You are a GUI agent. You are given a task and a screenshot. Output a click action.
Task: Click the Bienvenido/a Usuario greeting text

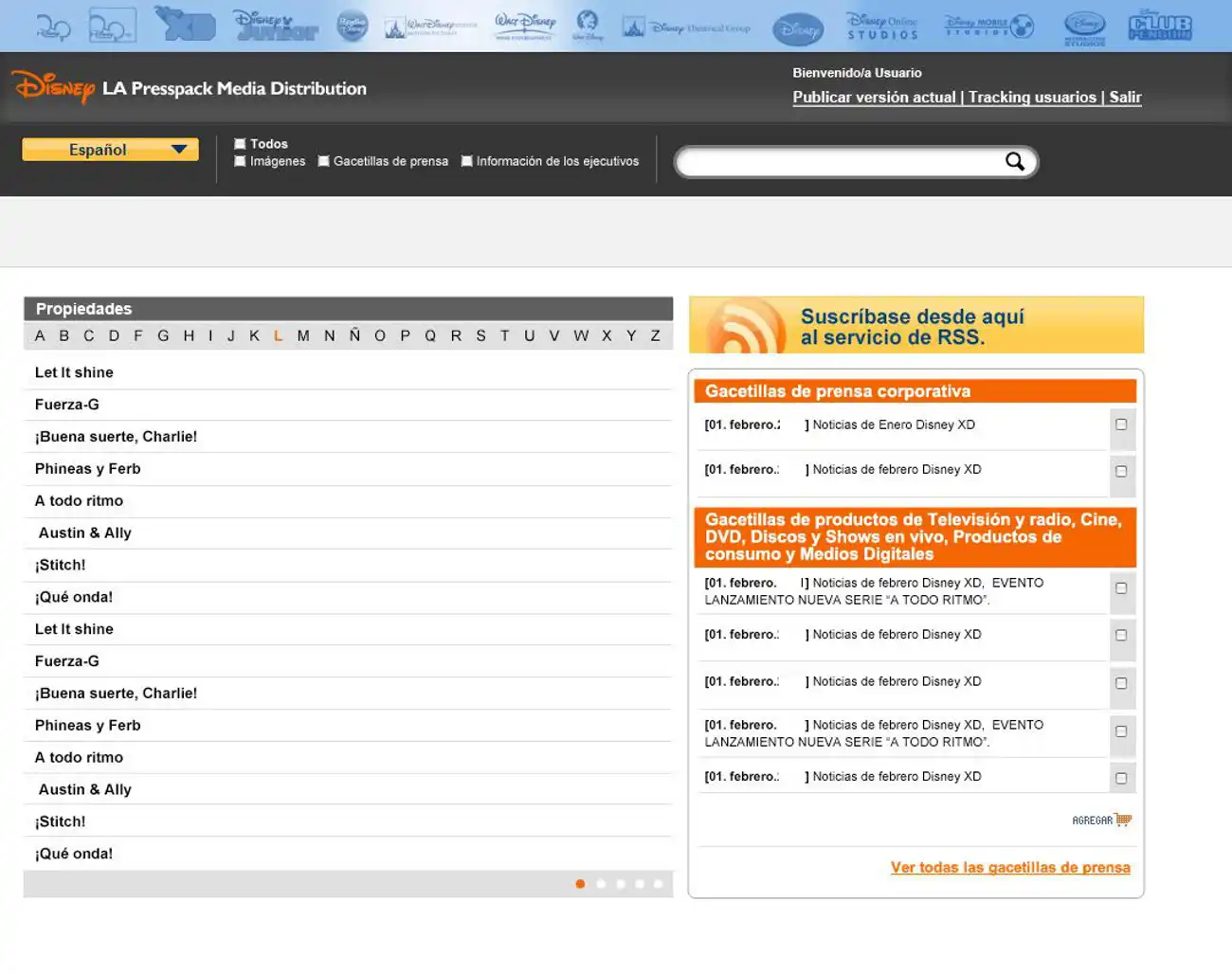point(857,73)
